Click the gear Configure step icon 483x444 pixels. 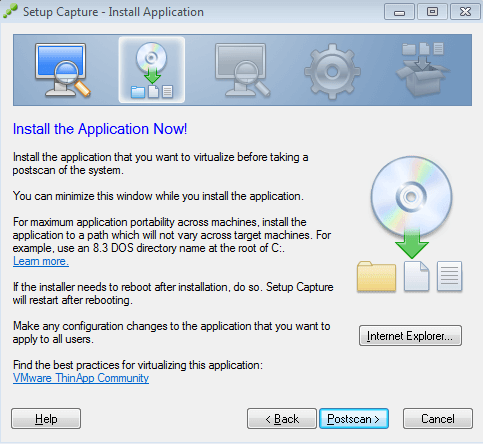(x=332, y=71)
